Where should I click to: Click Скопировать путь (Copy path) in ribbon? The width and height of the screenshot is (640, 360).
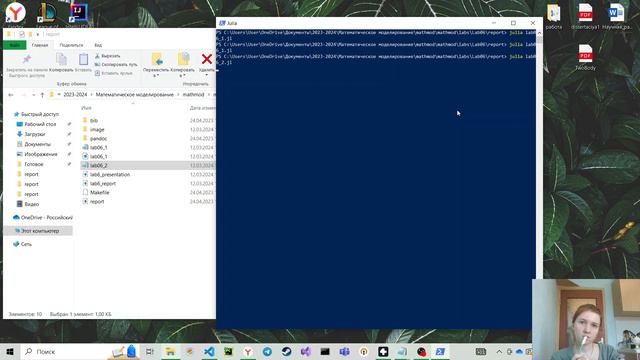tap(116, 64)
